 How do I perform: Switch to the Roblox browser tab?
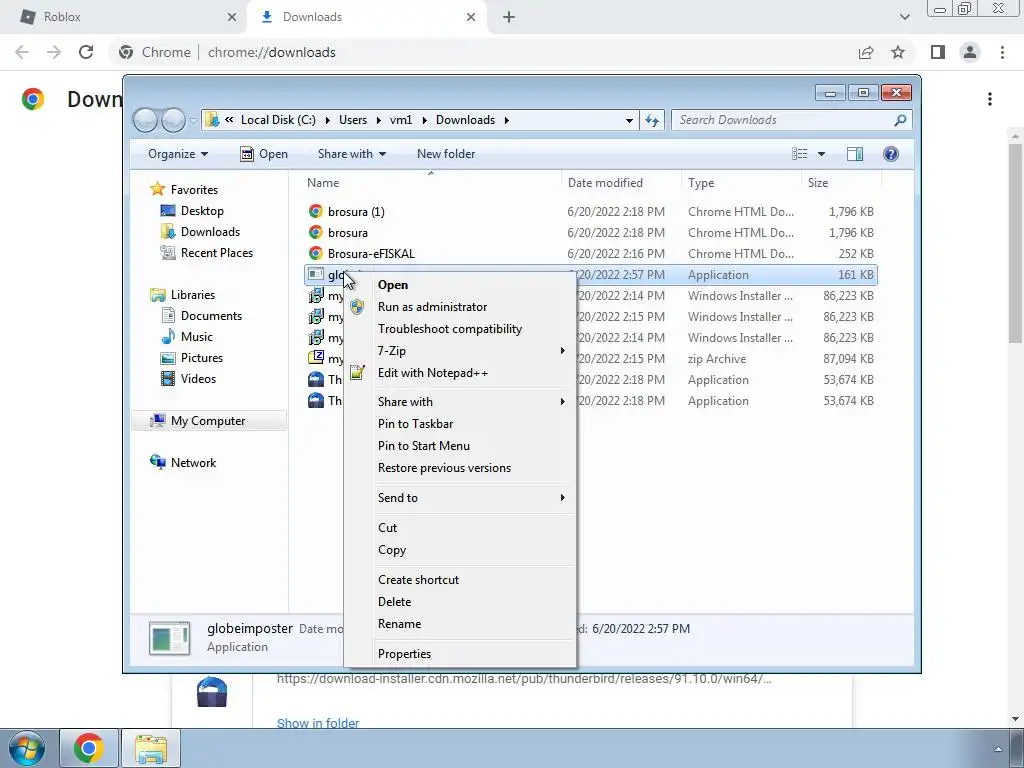[124, 17]
